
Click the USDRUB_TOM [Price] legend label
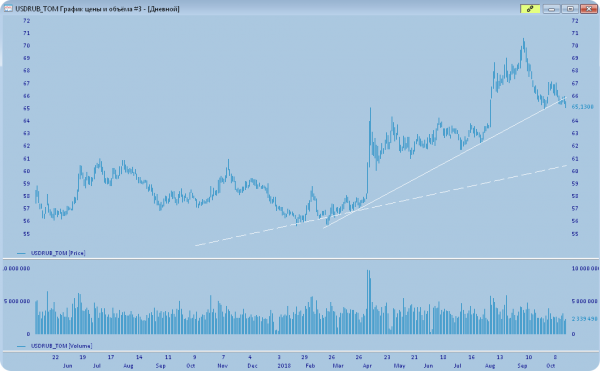pyautogui.click(x=58, y=253)
